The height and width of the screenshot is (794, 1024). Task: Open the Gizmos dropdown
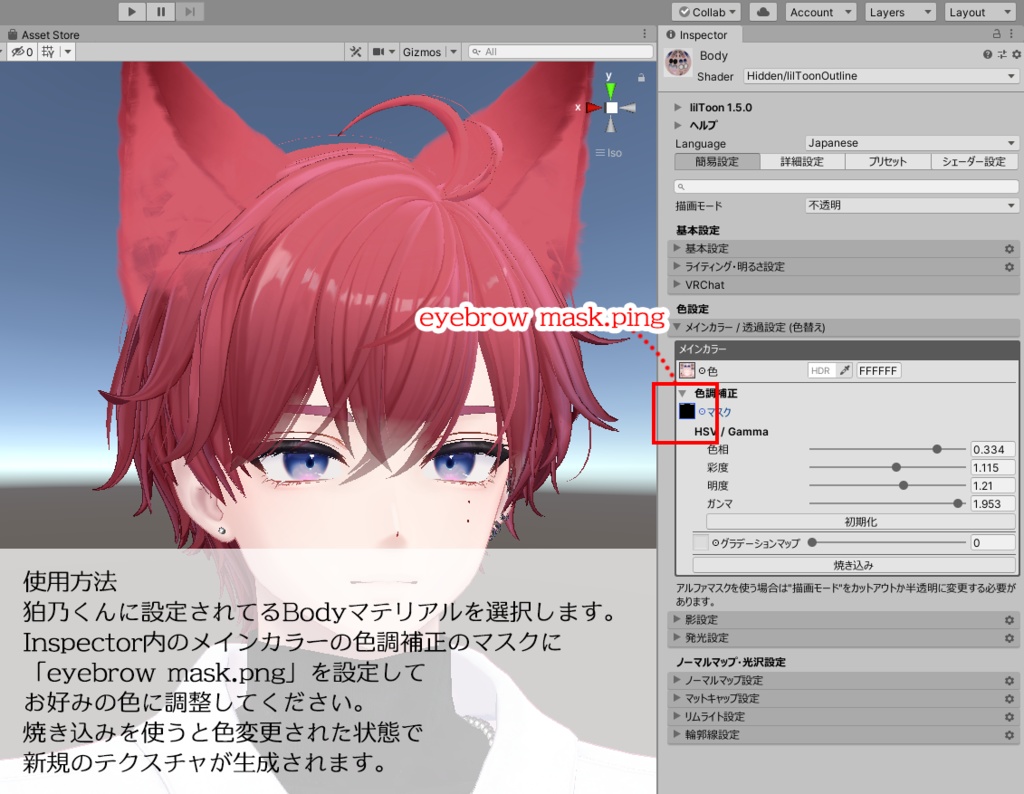[429, 52]
